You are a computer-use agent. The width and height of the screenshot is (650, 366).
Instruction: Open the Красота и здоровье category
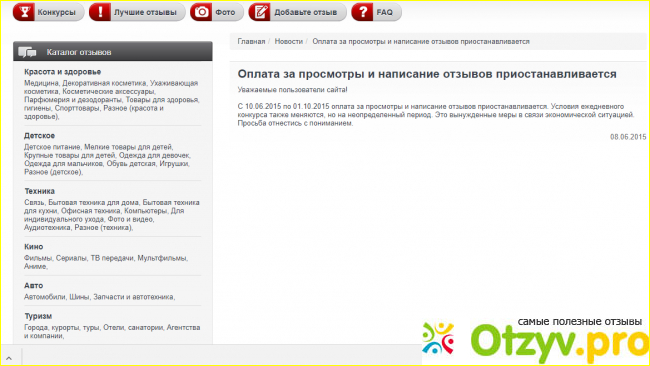point(63,72)
